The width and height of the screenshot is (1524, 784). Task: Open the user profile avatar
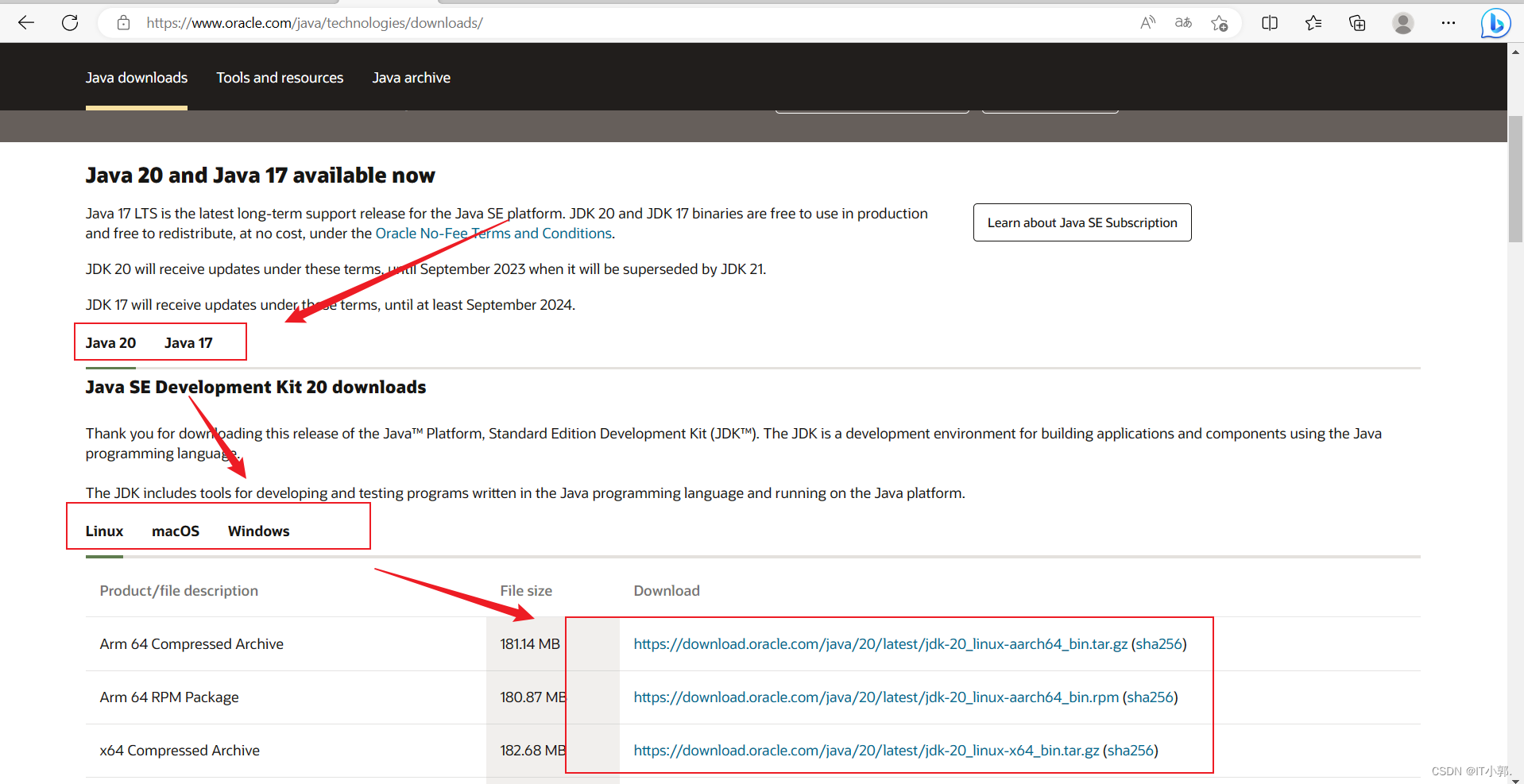point(1403,23)
